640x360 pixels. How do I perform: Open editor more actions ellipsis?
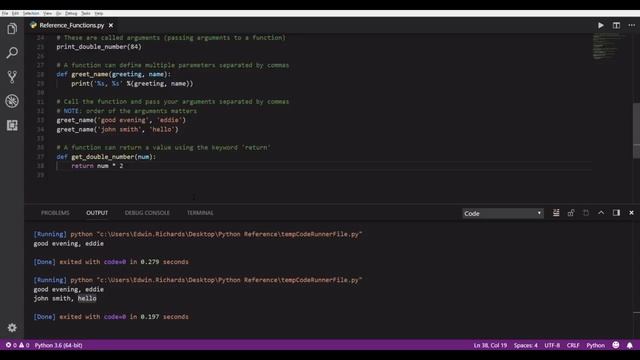click(x=631, y=25)
